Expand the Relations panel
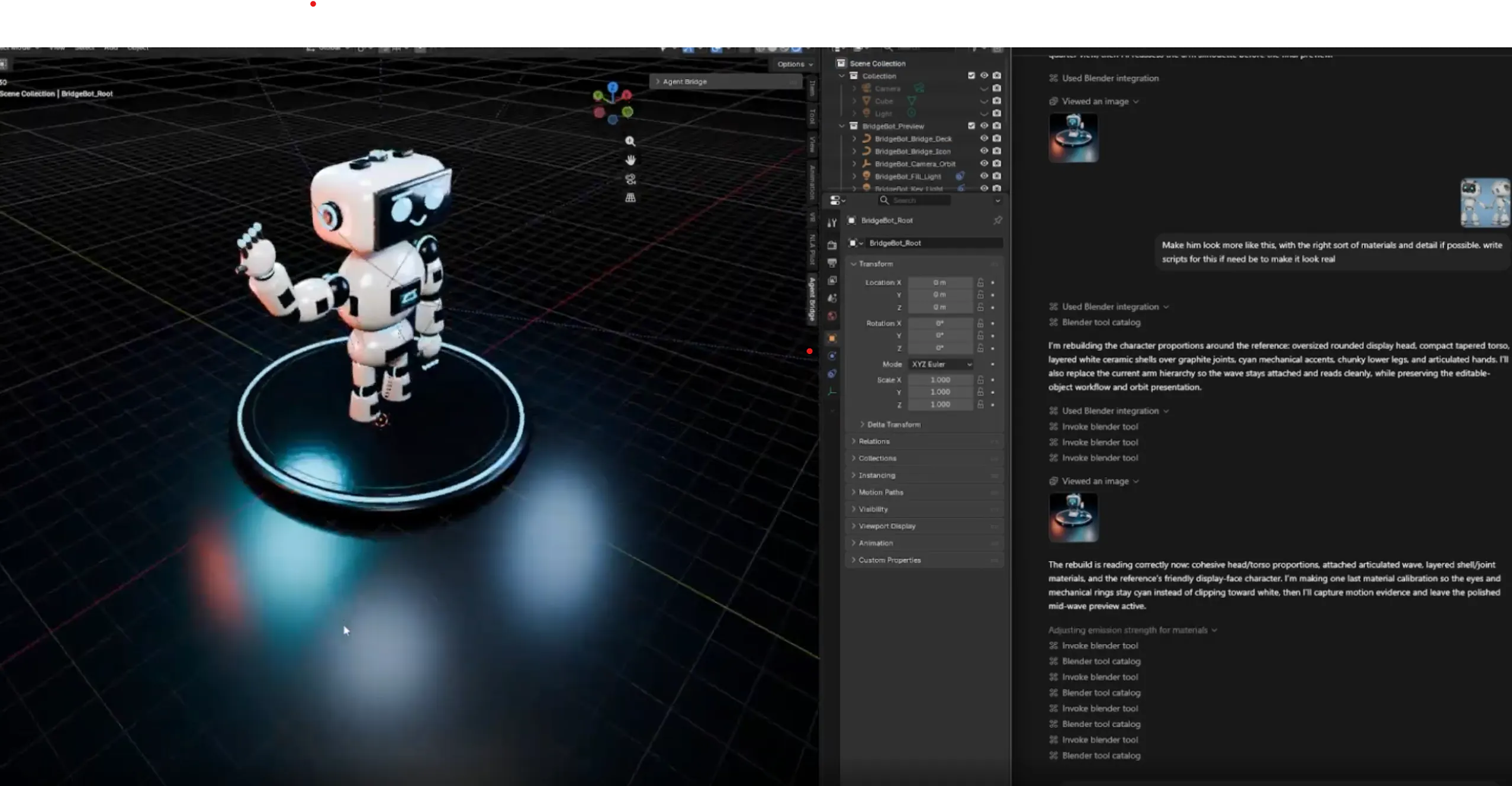Viewport: 1512px width, 786px height. coord(925,442)
